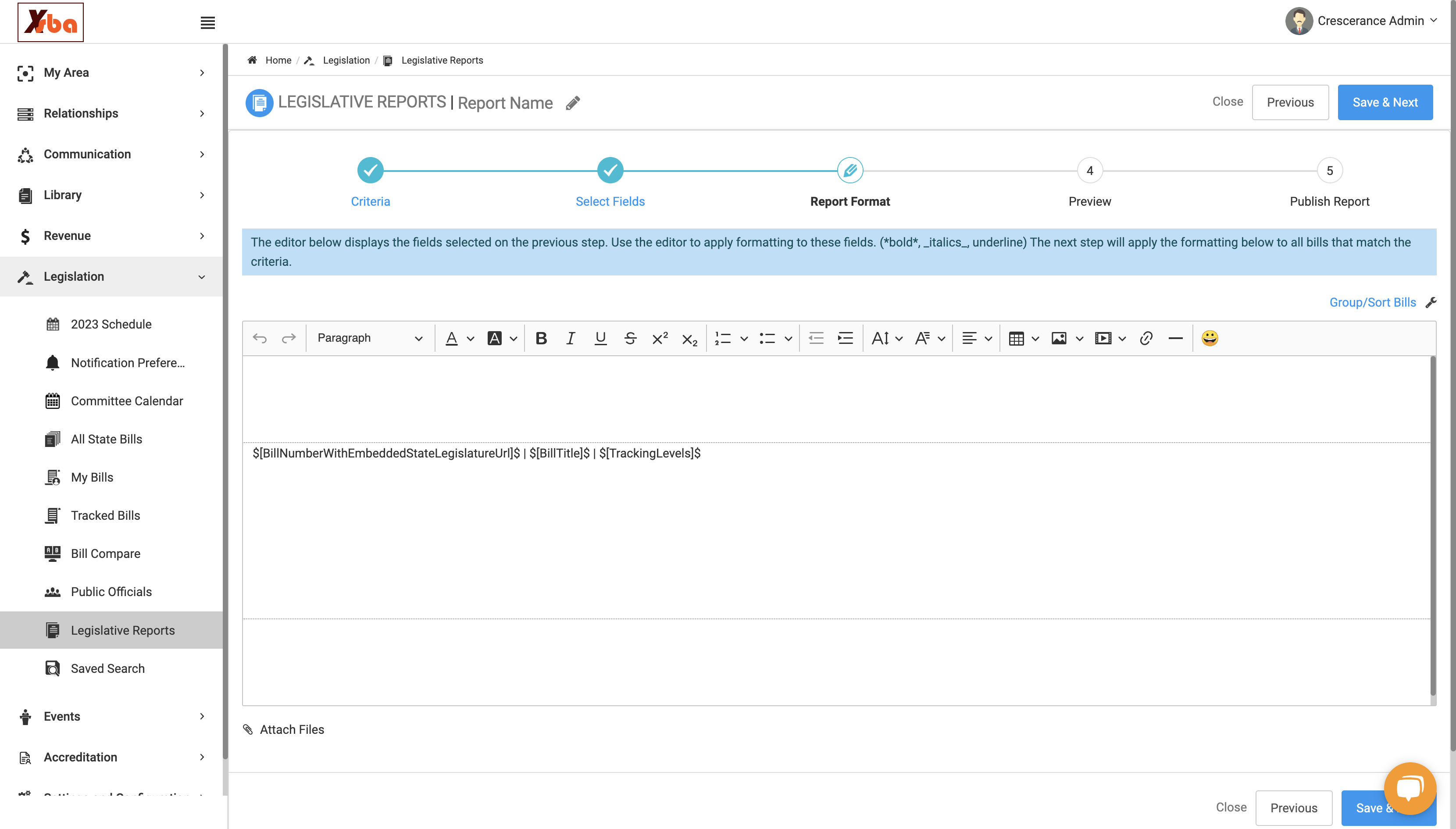Open Tracked Bills in sidebar
The width and height of the screenshot is (1456, 829).
click(105, 515)
